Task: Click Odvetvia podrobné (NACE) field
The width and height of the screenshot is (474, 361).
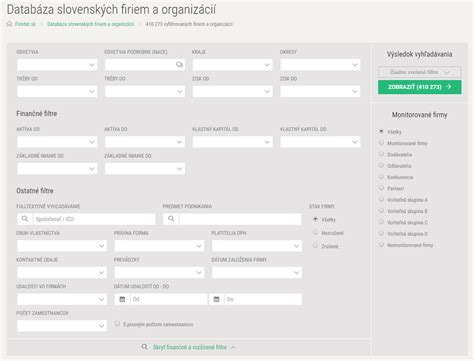Action: pyautogui.click(x=145, y=65)
